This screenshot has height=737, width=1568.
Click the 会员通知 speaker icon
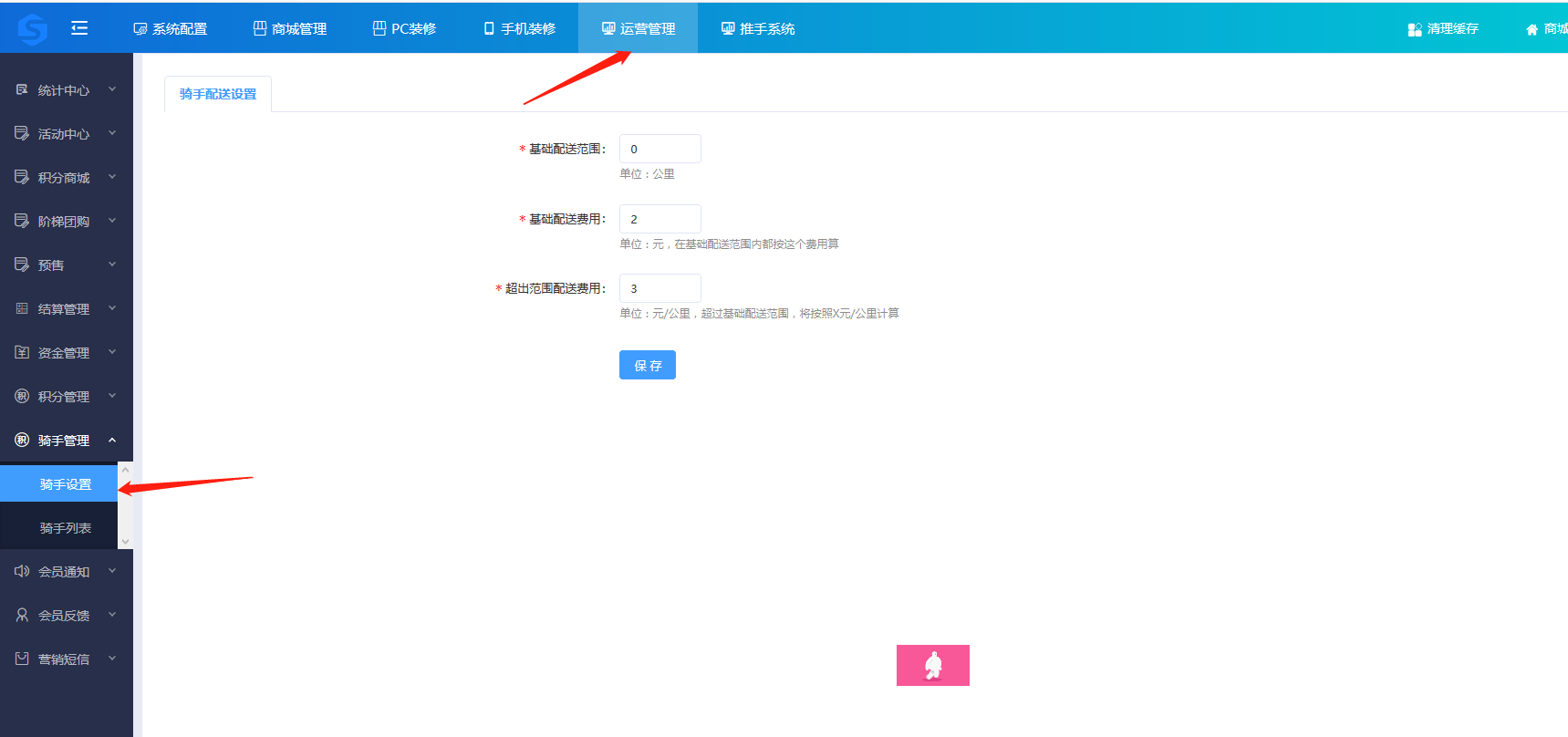tap(22, 571)
